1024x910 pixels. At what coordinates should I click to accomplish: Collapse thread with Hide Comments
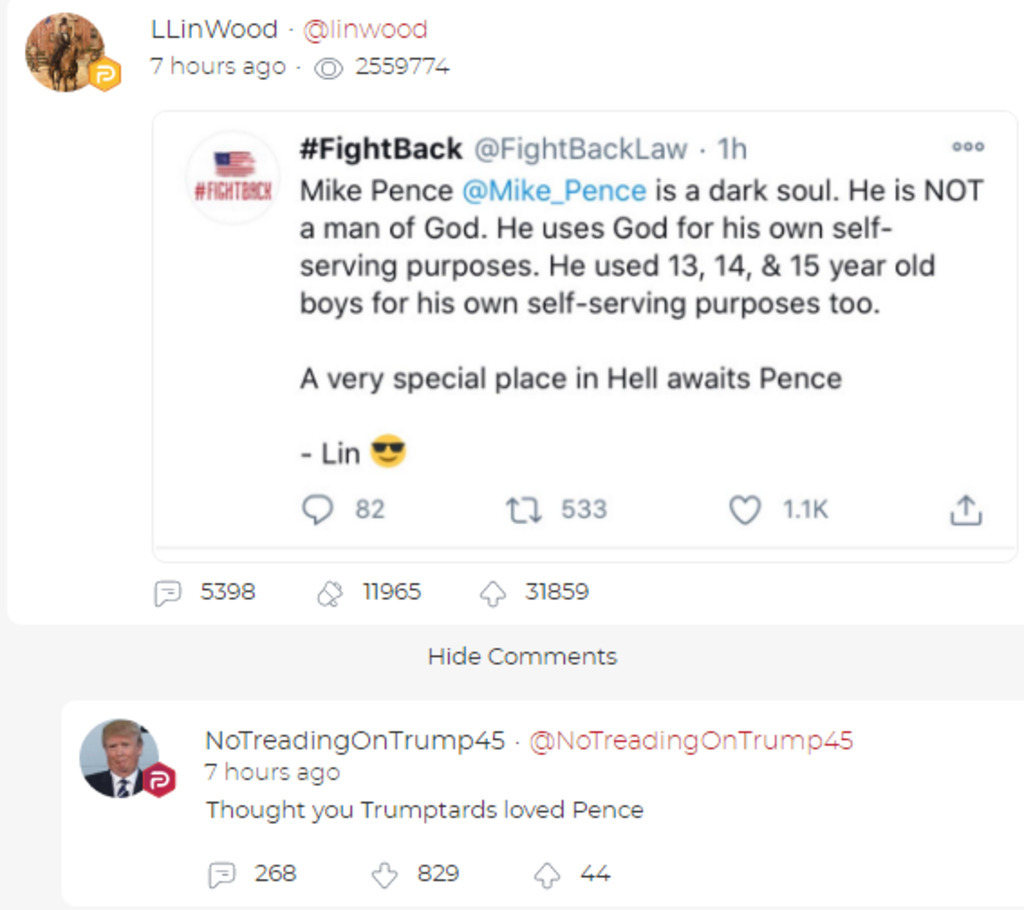click(522, 657)
